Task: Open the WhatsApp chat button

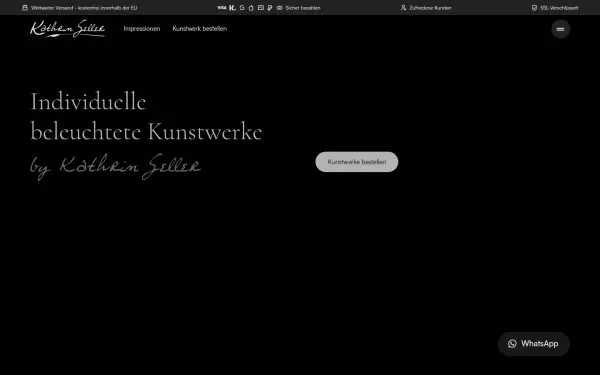Action: point(533,344)
